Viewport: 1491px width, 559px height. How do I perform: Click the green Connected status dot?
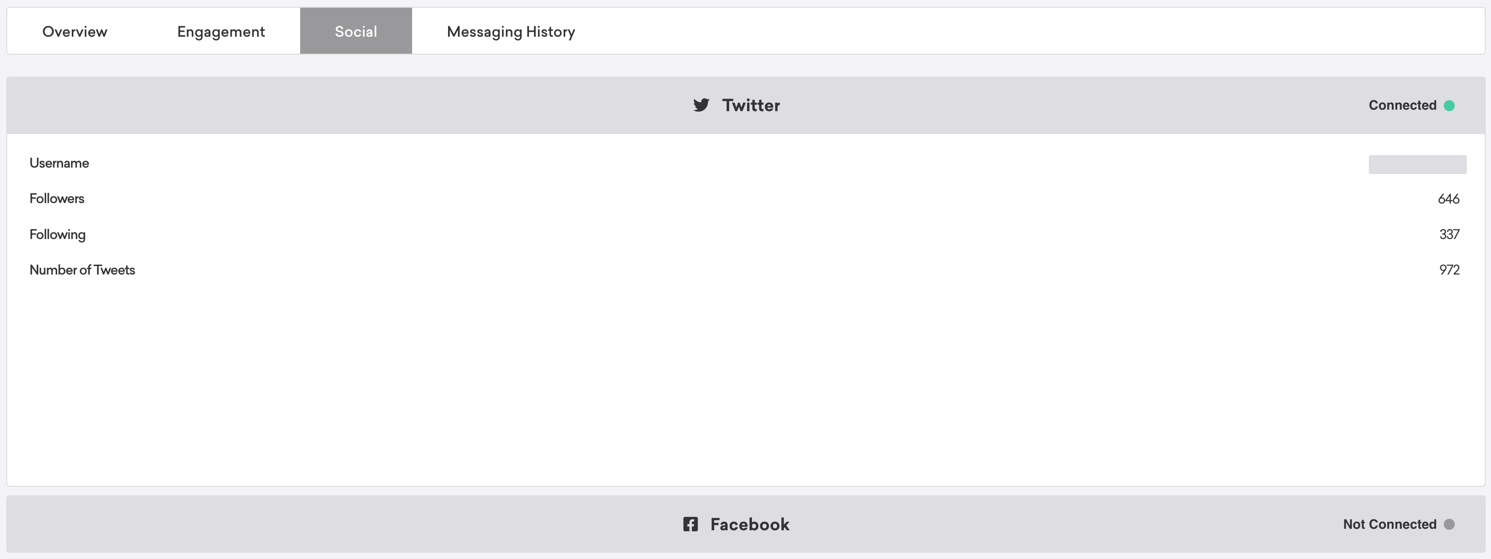pyautogui.click(x=1449, y=105)
